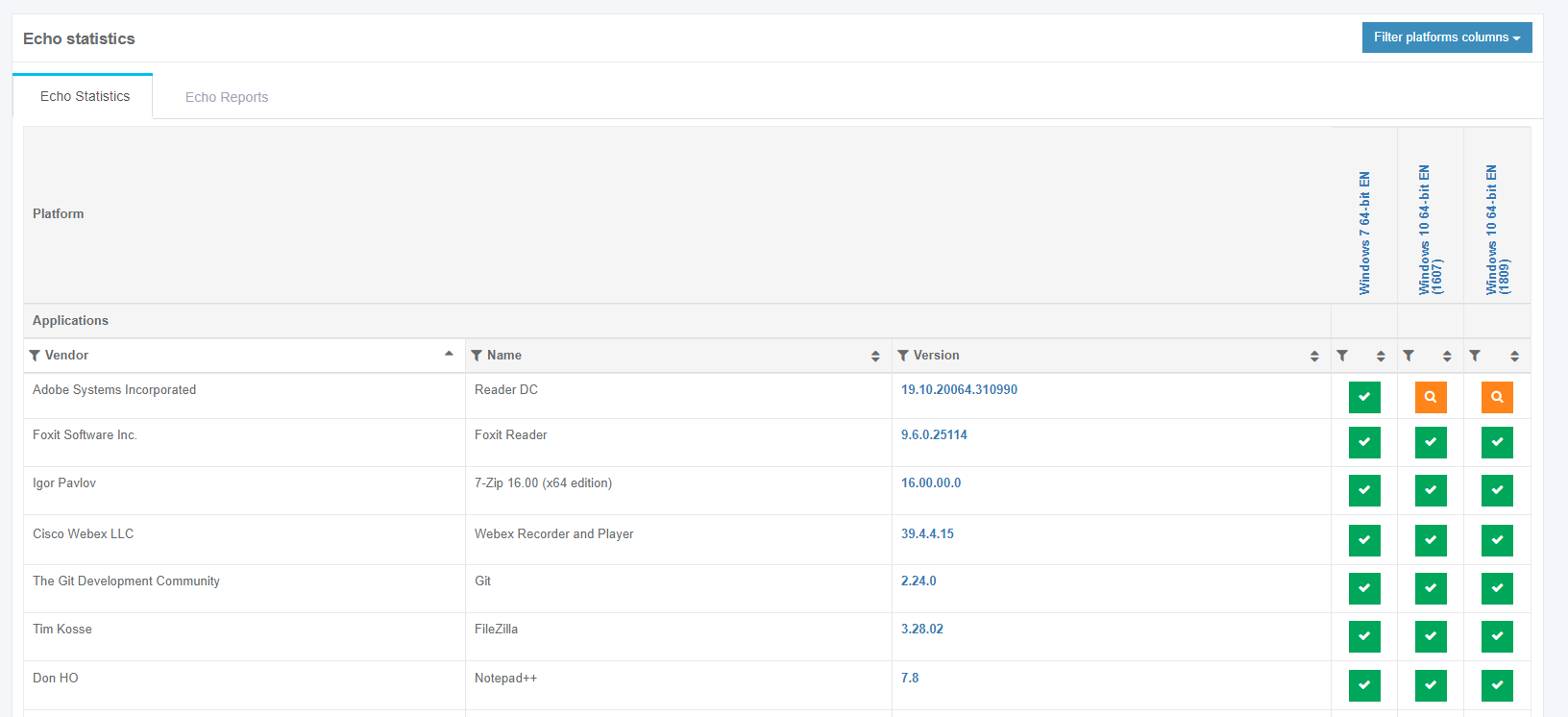The height and width of the screenshot is (717, 1568).
Task: Switch to Echo Reports tab
Action: (x=227, y=97)
